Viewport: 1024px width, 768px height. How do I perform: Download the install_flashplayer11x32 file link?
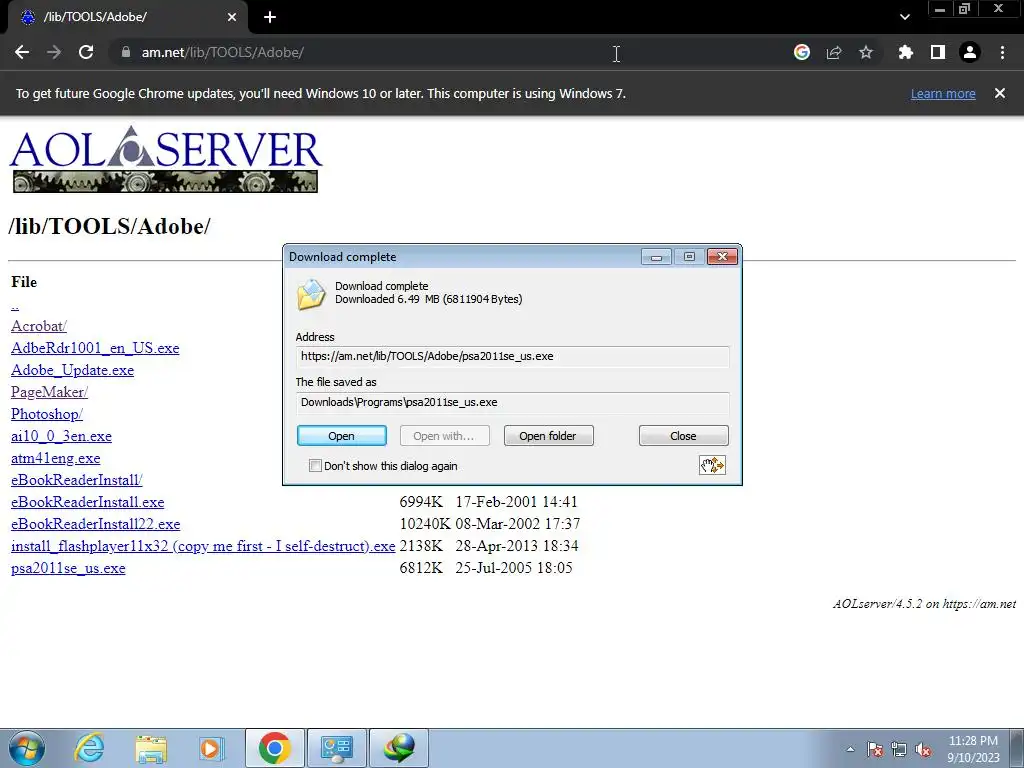coord(203,546)
